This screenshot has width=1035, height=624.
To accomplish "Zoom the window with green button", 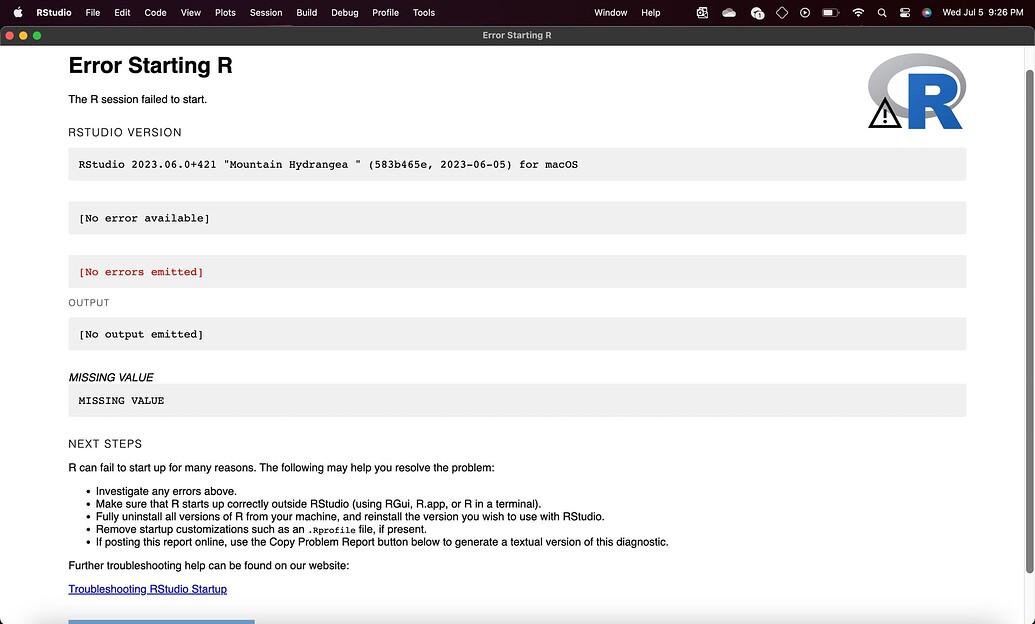I will tap(37, 36).
